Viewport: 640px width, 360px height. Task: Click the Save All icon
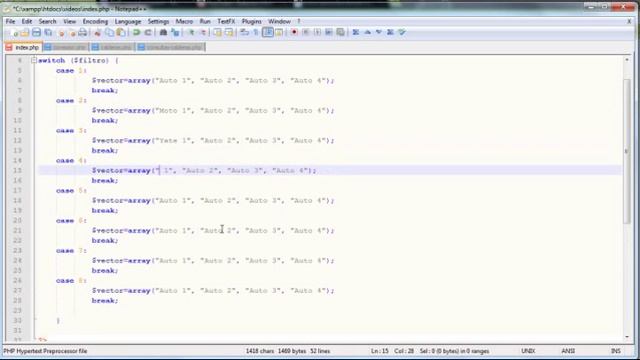pos(48,33)
